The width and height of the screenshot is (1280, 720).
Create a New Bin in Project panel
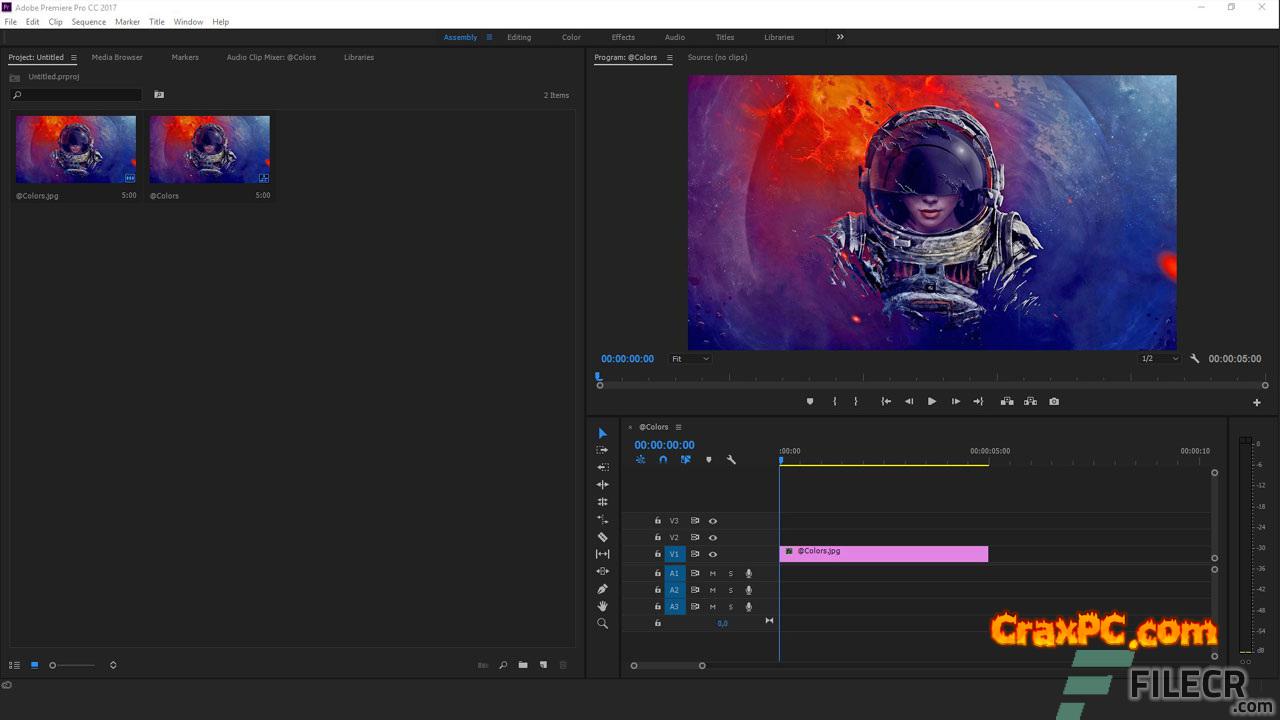click(523, 665)
